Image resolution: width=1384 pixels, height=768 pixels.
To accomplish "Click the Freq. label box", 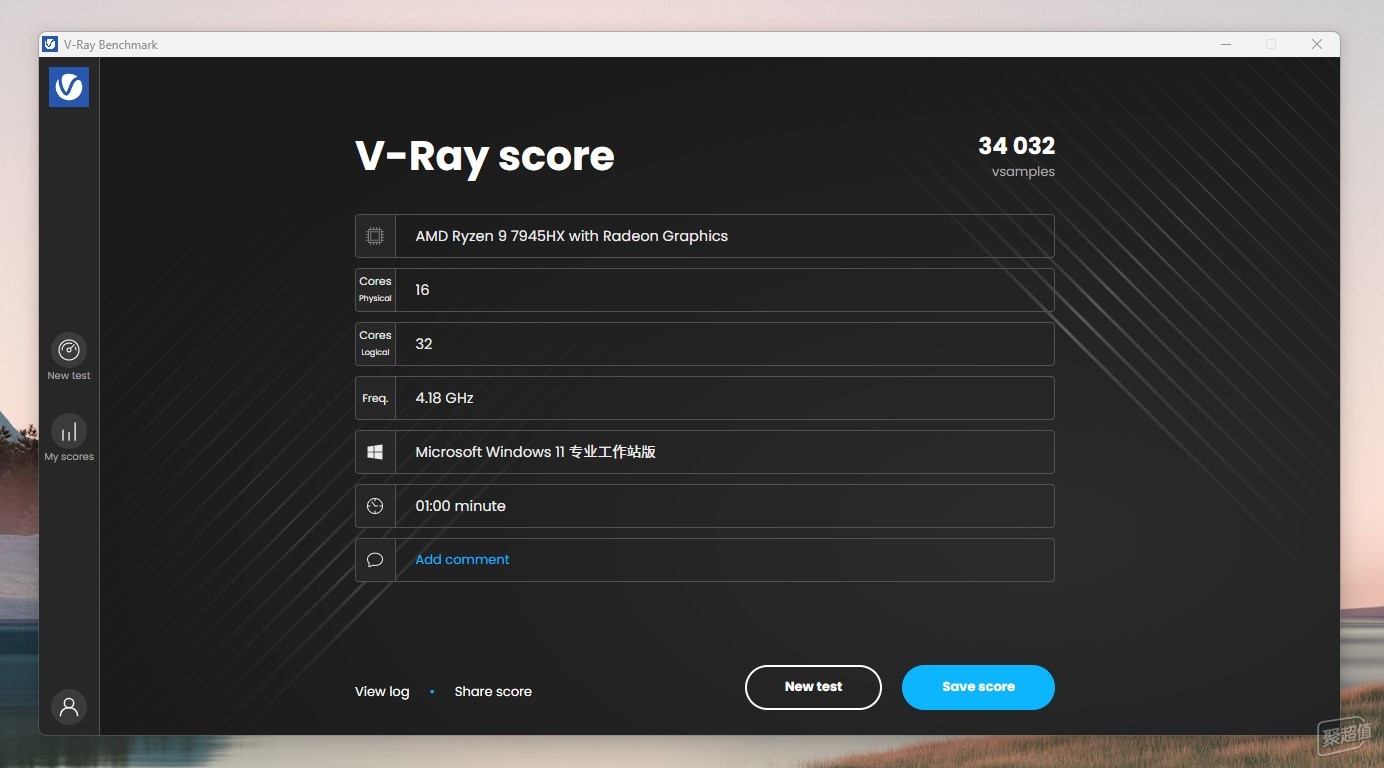I will point(375,398).
